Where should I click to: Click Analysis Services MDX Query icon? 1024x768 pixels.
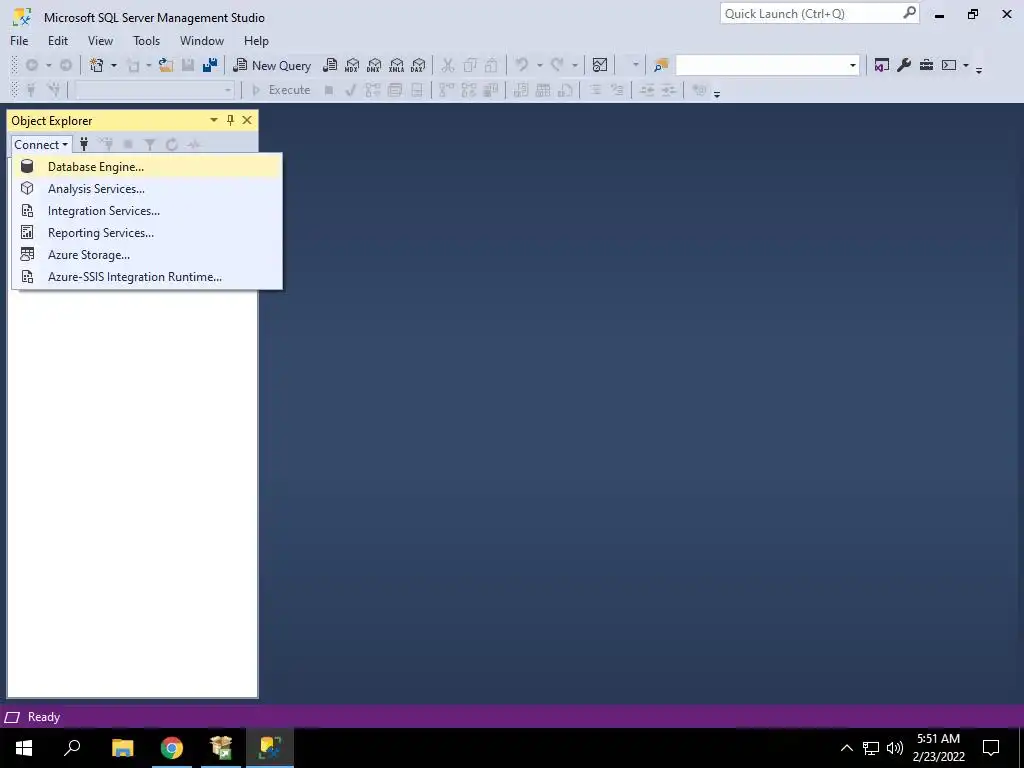pyautogui.click(x=352, y=65)
